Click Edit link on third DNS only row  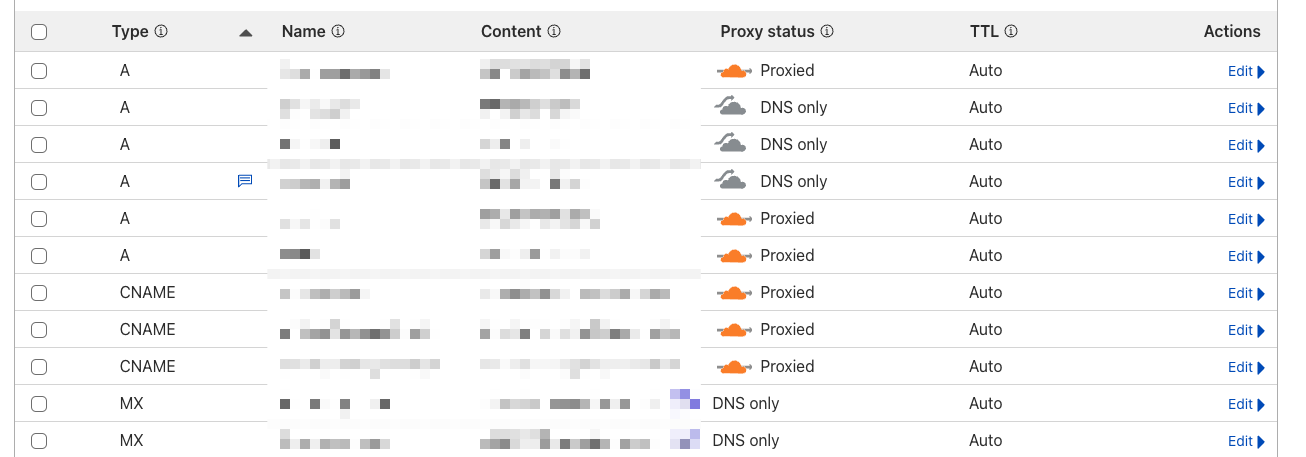[1246, 182]
